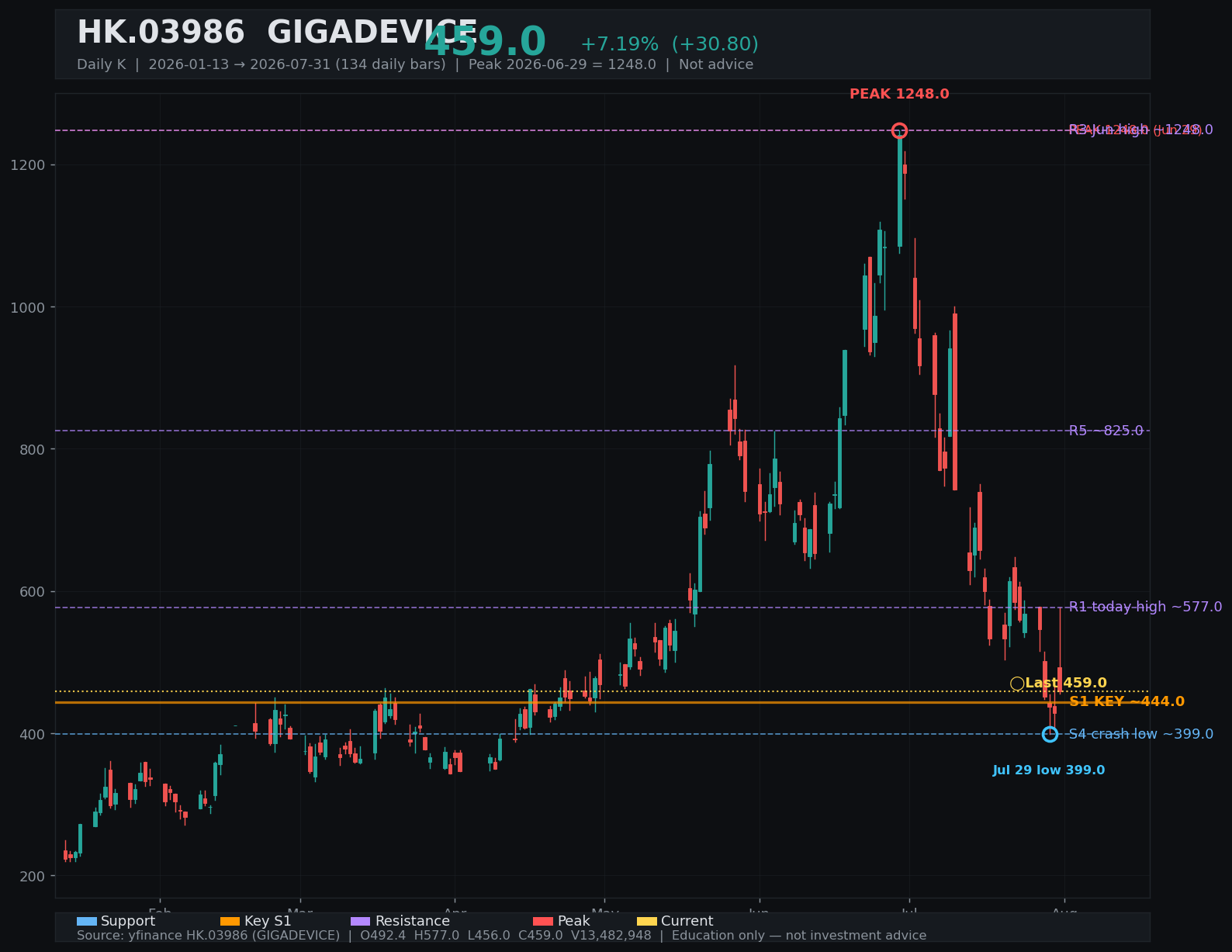Click the "PEAK 1248.0" annotation
This screenshot has width=1232, height=952.
click(x=899, y=94)
